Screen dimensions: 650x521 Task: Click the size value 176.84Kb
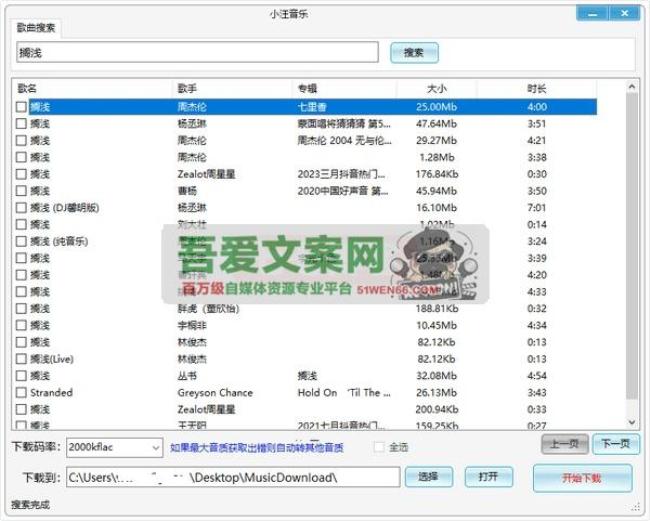click(437, 174)
